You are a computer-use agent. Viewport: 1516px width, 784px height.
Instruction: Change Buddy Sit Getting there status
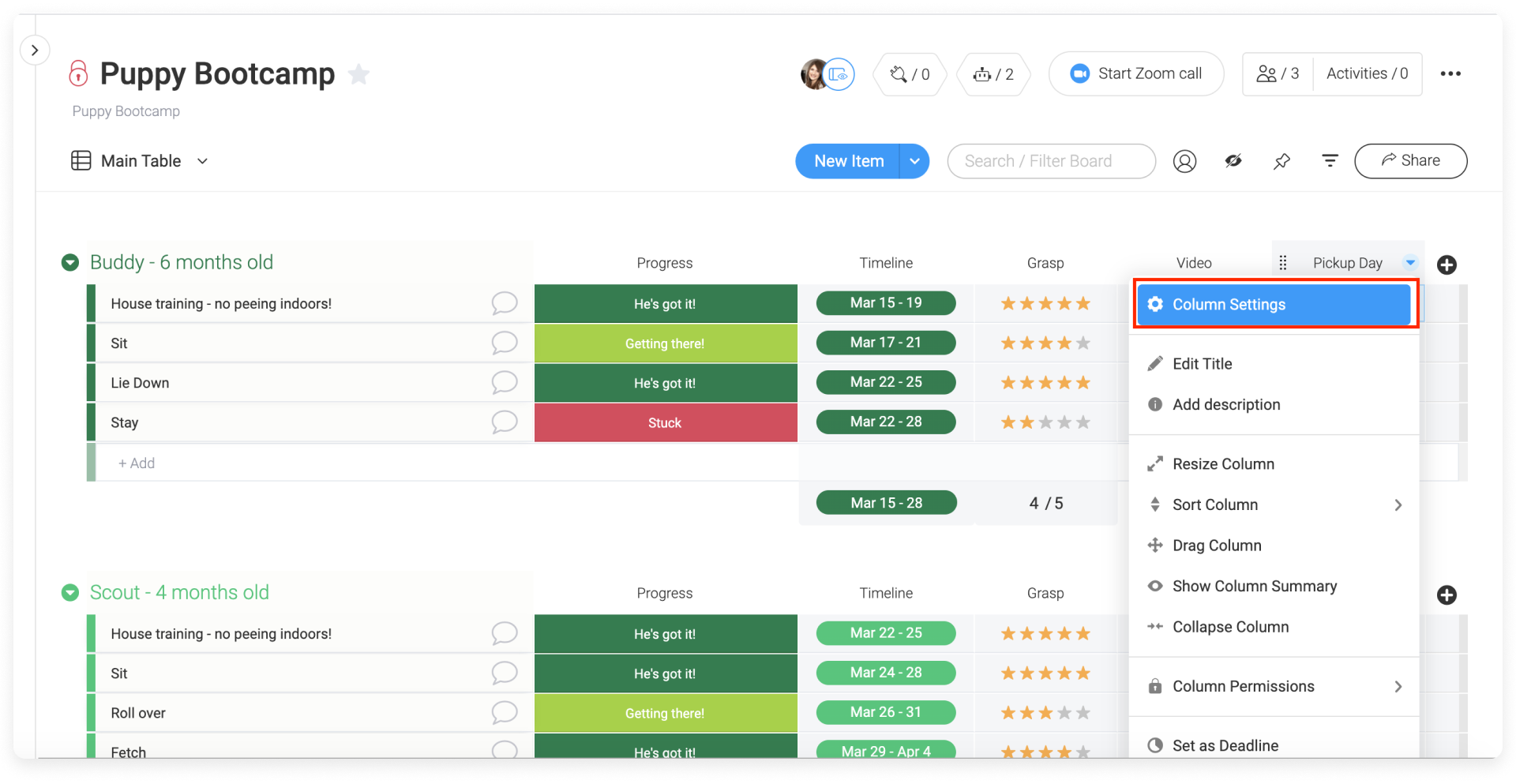click(666, 343)
